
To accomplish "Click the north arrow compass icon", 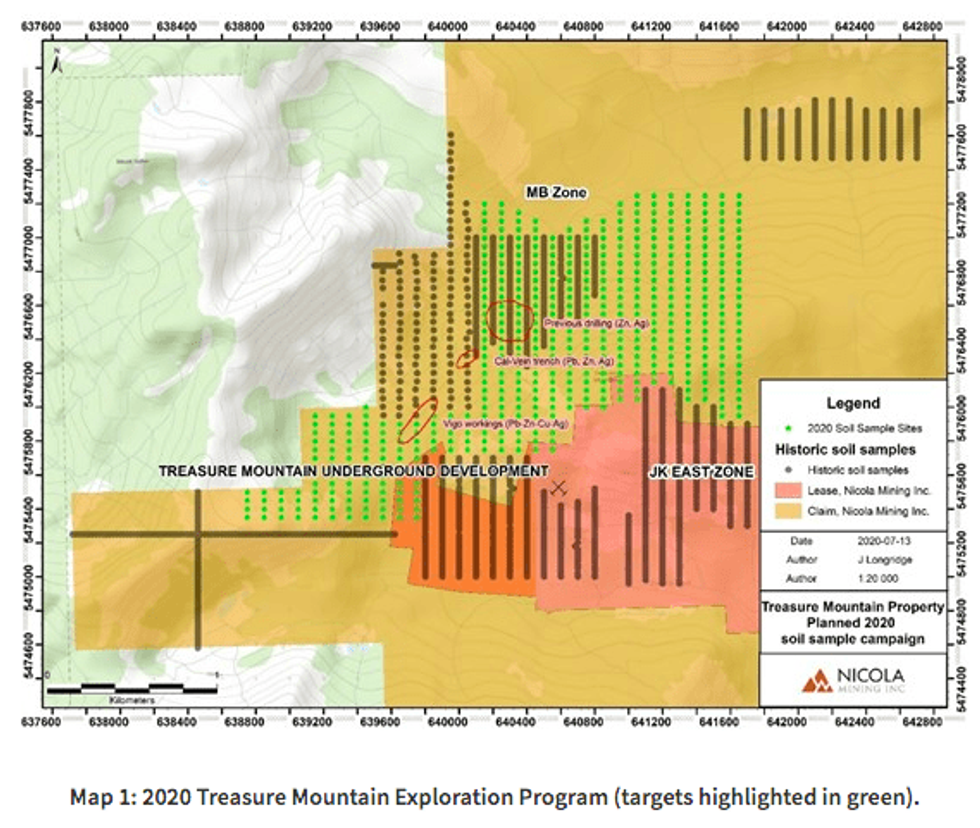I will (59, 63).
